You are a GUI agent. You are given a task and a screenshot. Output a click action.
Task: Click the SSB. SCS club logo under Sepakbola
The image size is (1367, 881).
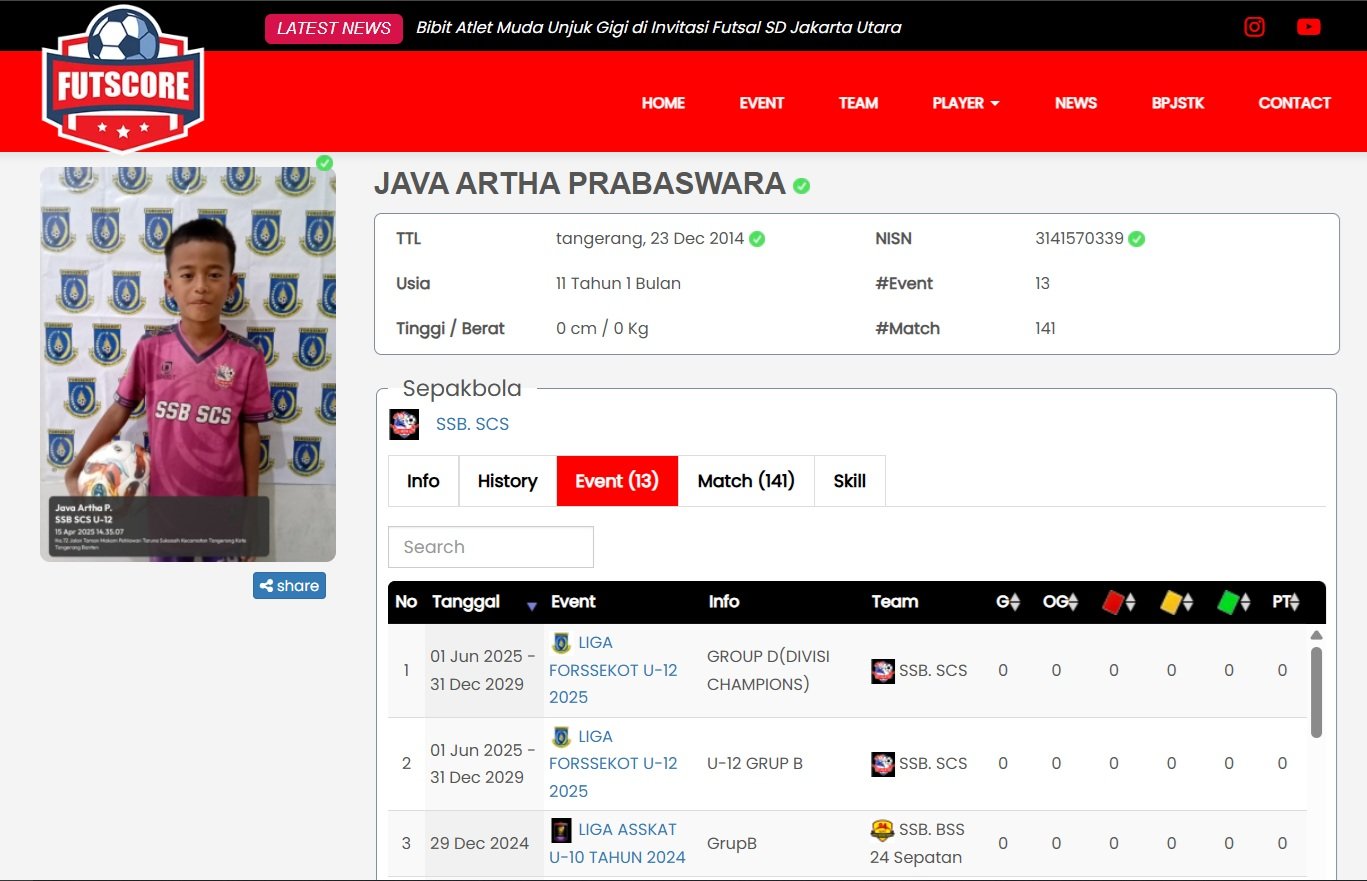pos(404,424)
